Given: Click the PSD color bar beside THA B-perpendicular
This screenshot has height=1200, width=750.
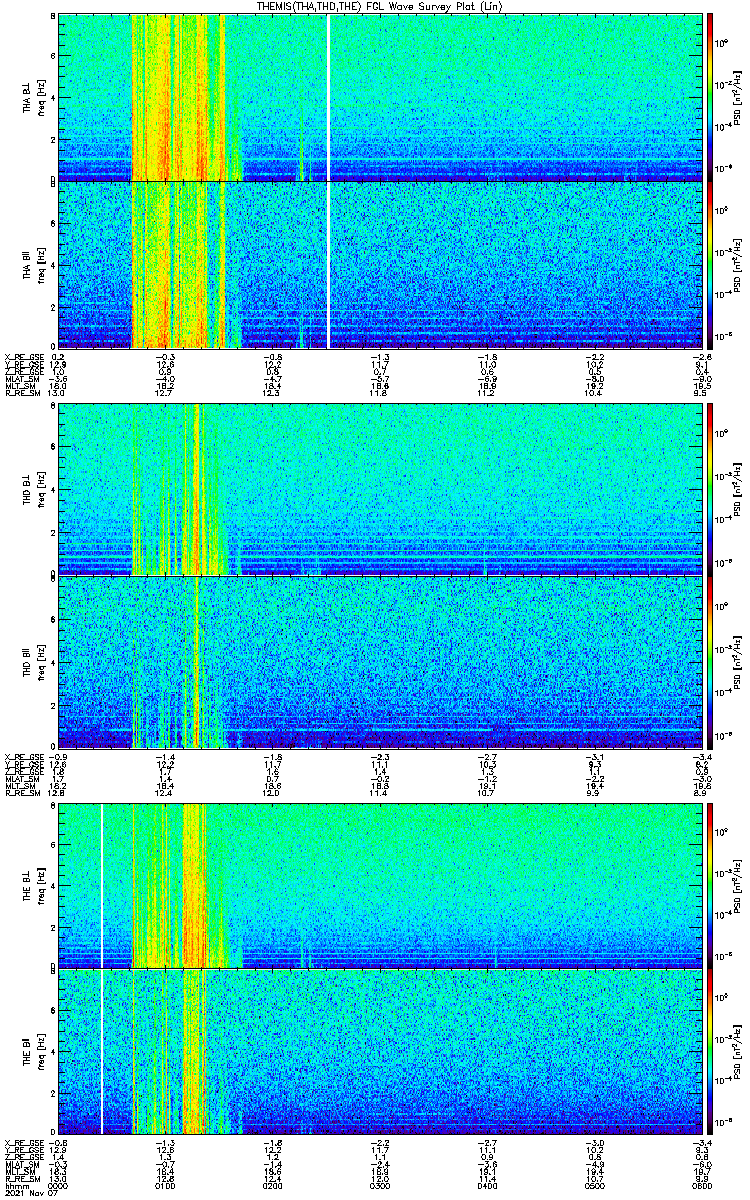Looking at the screenshot, I should pos(711,97).
